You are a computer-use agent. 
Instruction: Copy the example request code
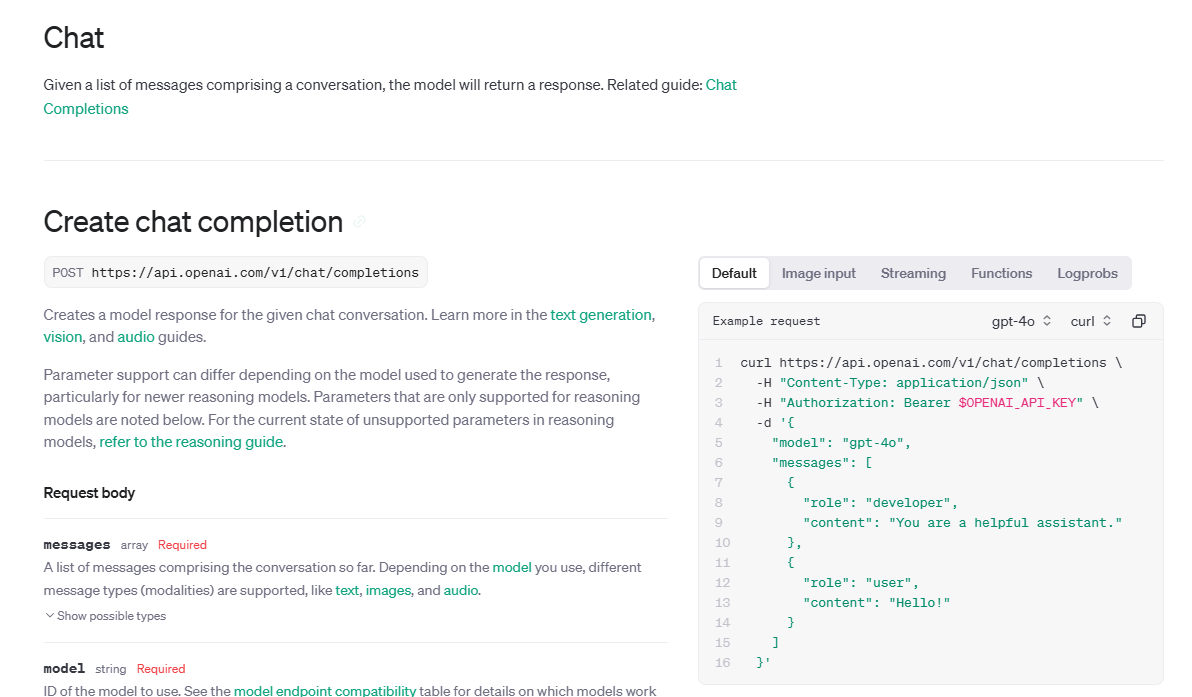1138,321
